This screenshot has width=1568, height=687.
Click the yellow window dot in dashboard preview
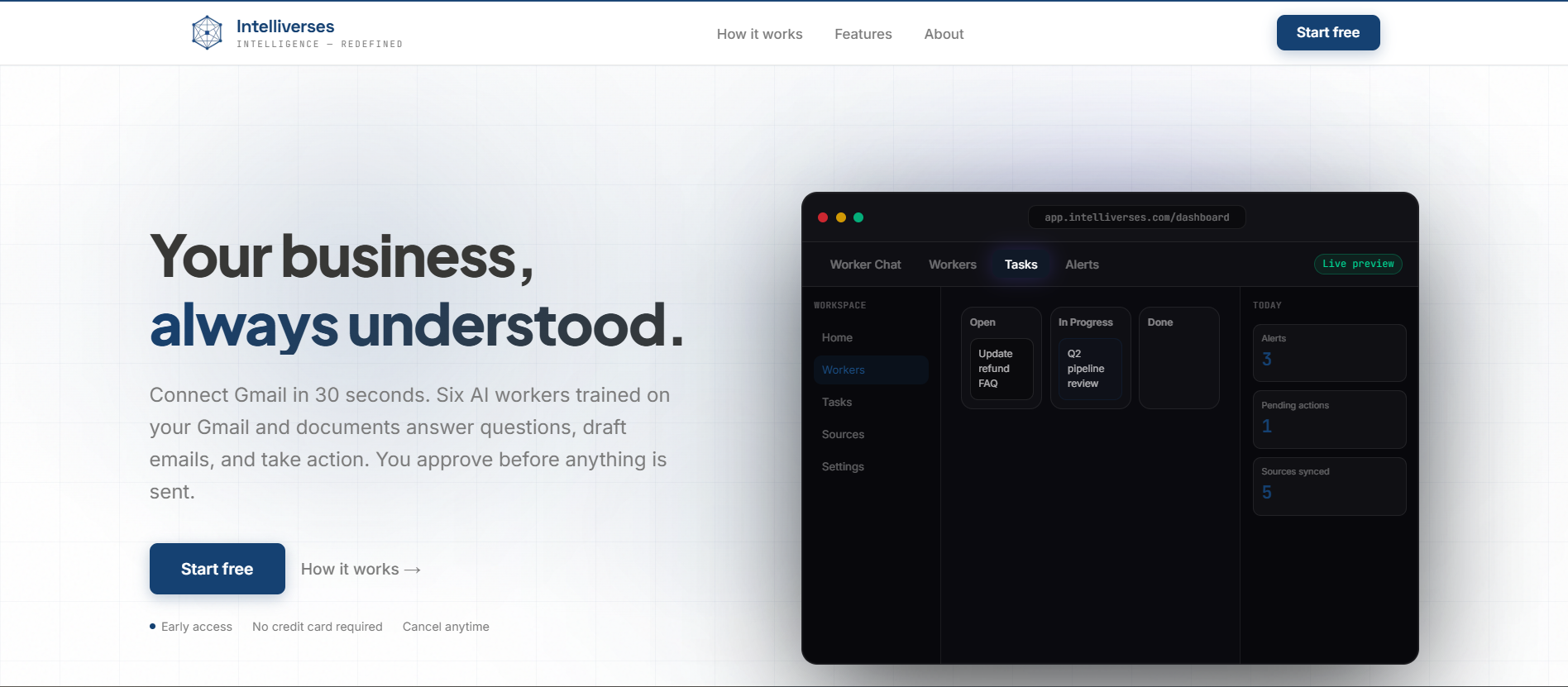[841, 217]
